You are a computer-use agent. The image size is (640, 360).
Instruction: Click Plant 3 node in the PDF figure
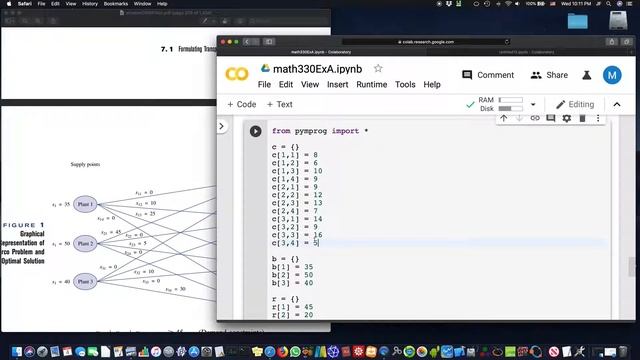(x=85, y=282)
